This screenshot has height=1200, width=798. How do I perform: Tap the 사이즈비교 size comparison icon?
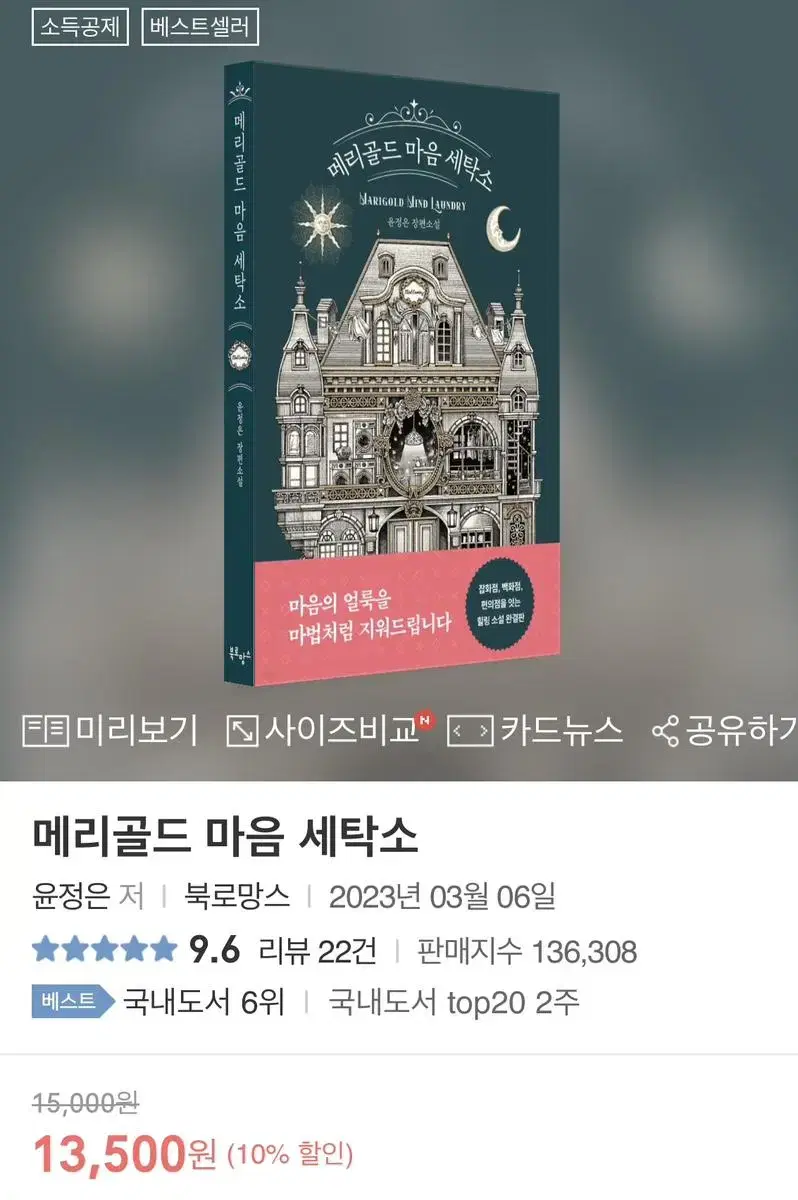coord(242,731)
